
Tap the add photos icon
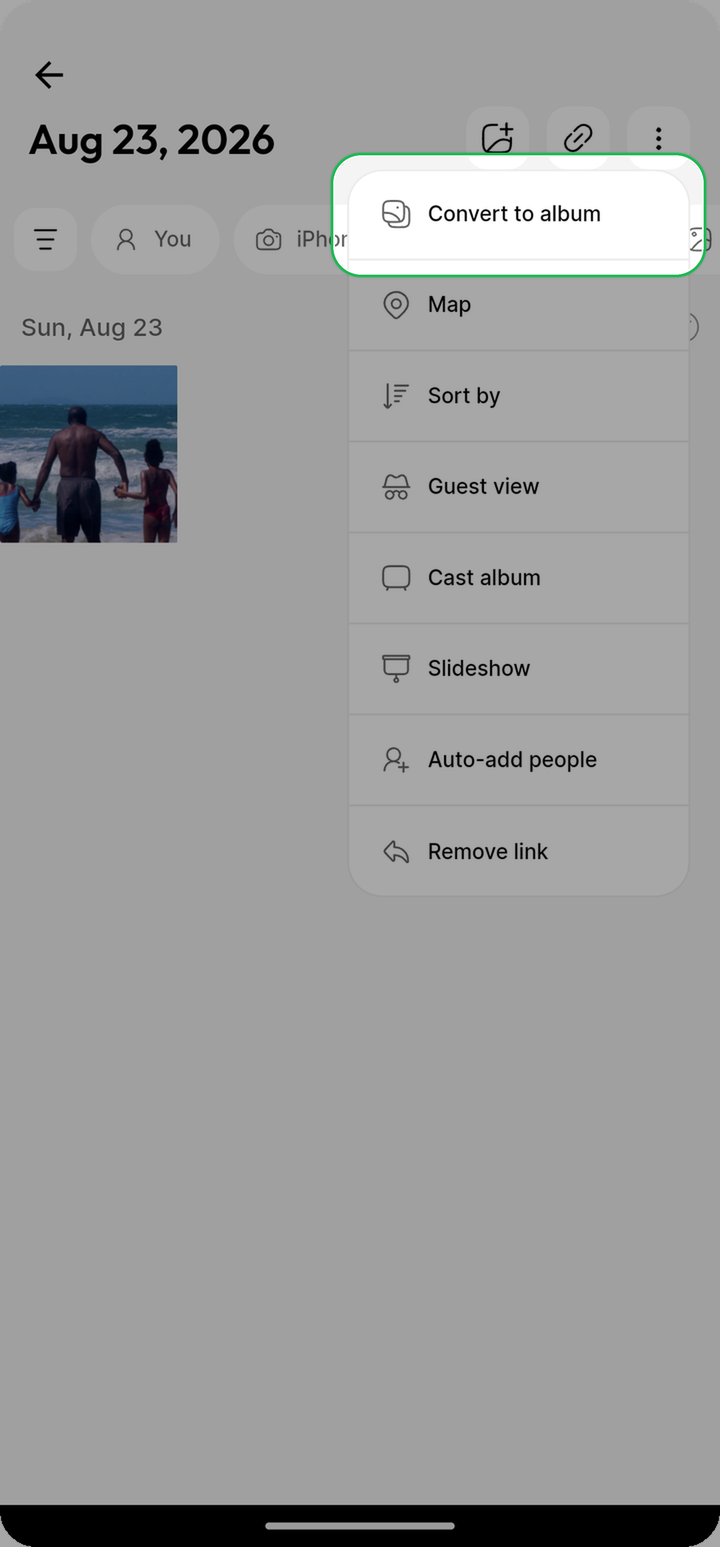tap(497, 138)
